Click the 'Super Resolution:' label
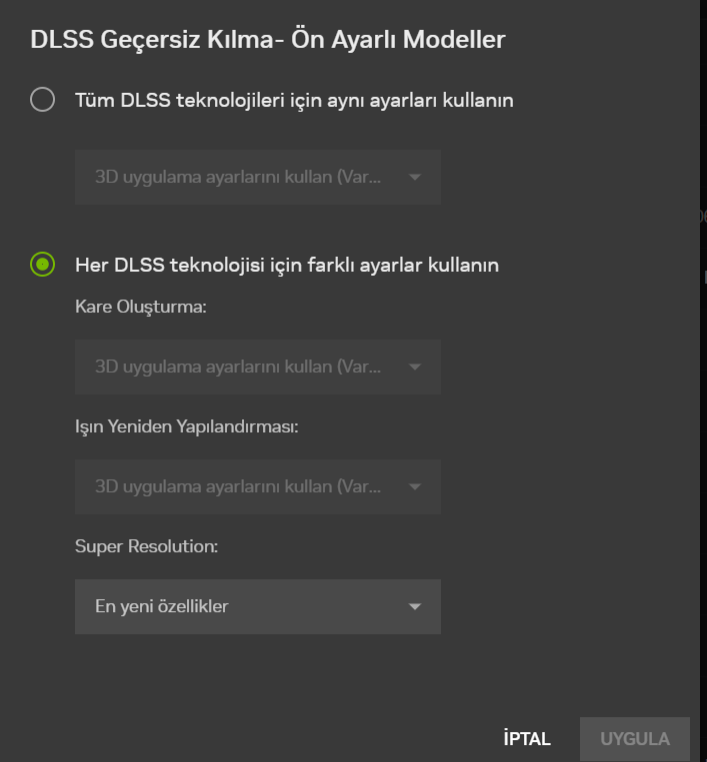The width and height of the screenshot is (707, 762). [x=146, y=546]
